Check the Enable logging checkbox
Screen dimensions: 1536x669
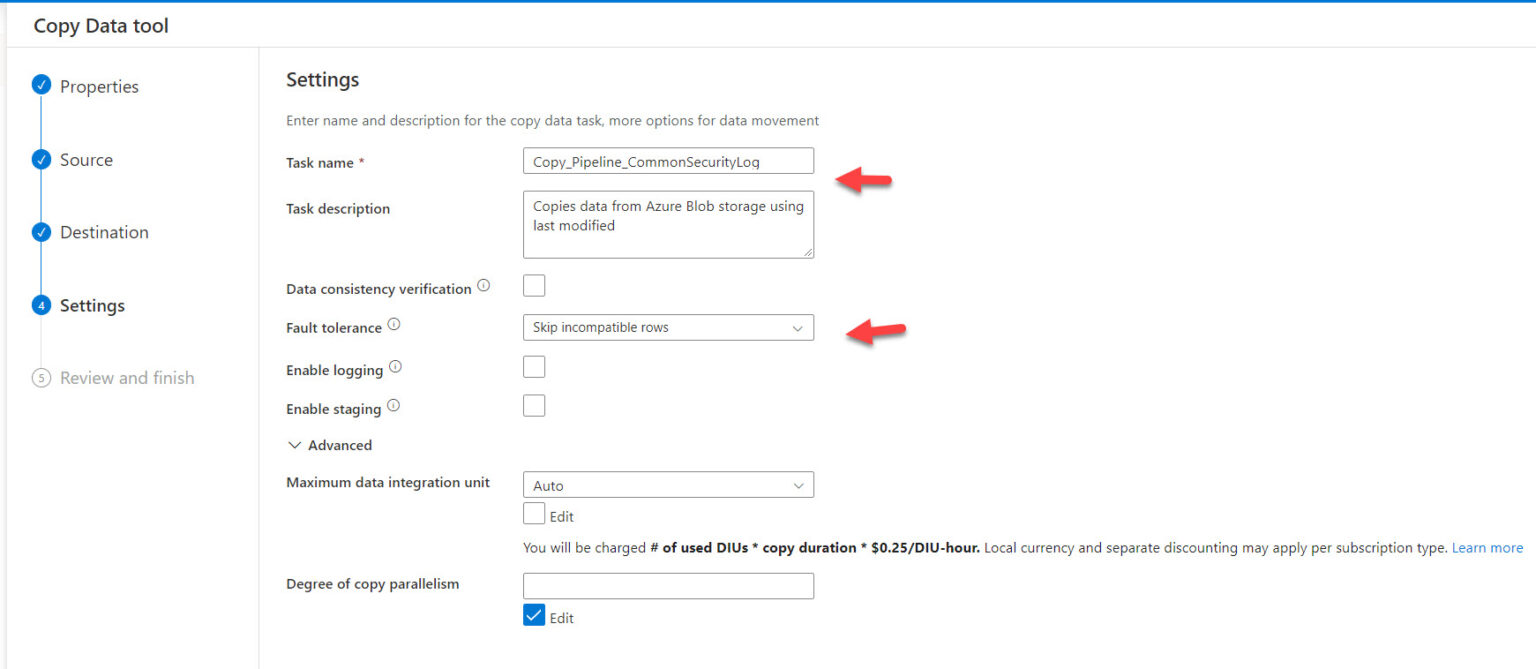534,366
